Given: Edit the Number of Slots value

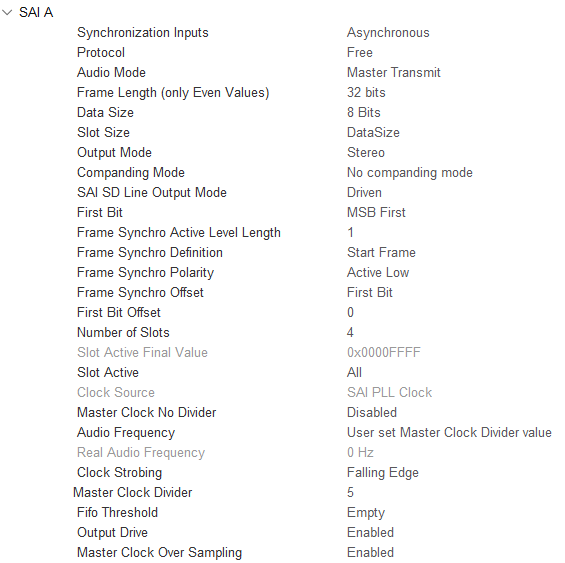Looking at the screenshot, I should tap(350, 332).
